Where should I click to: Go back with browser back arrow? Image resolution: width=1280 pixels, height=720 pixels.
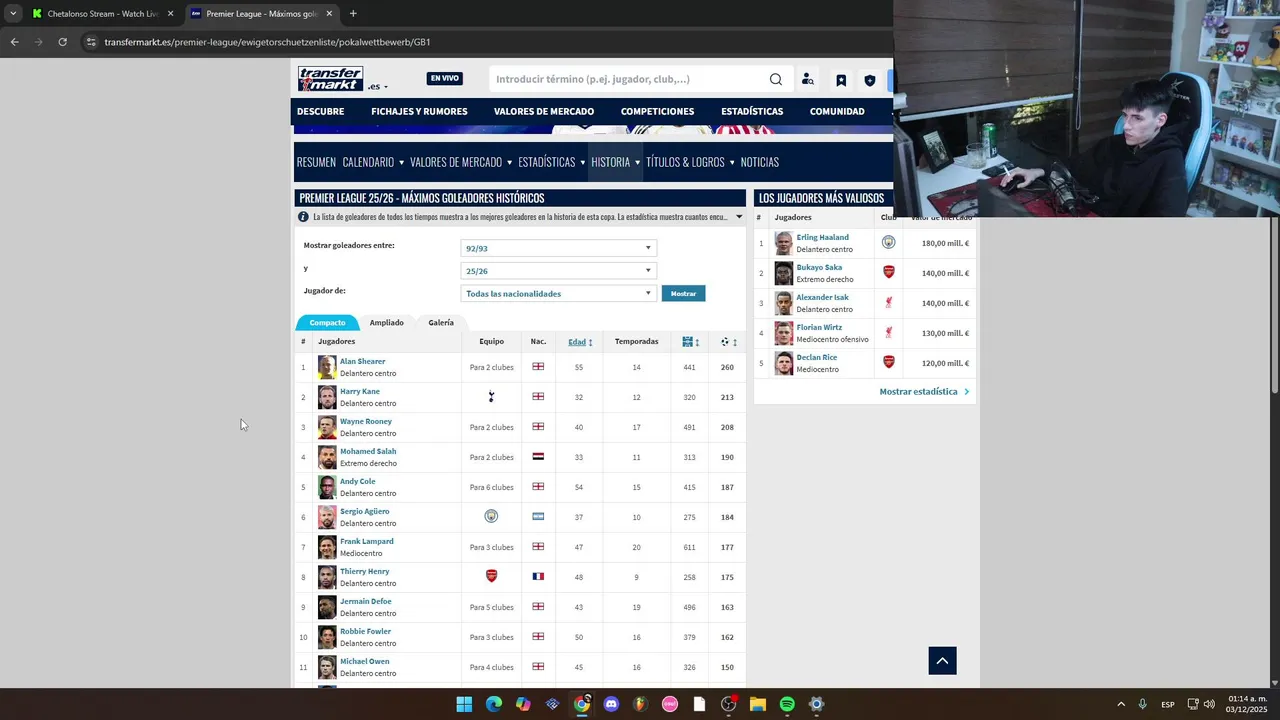tap(14, 42)
